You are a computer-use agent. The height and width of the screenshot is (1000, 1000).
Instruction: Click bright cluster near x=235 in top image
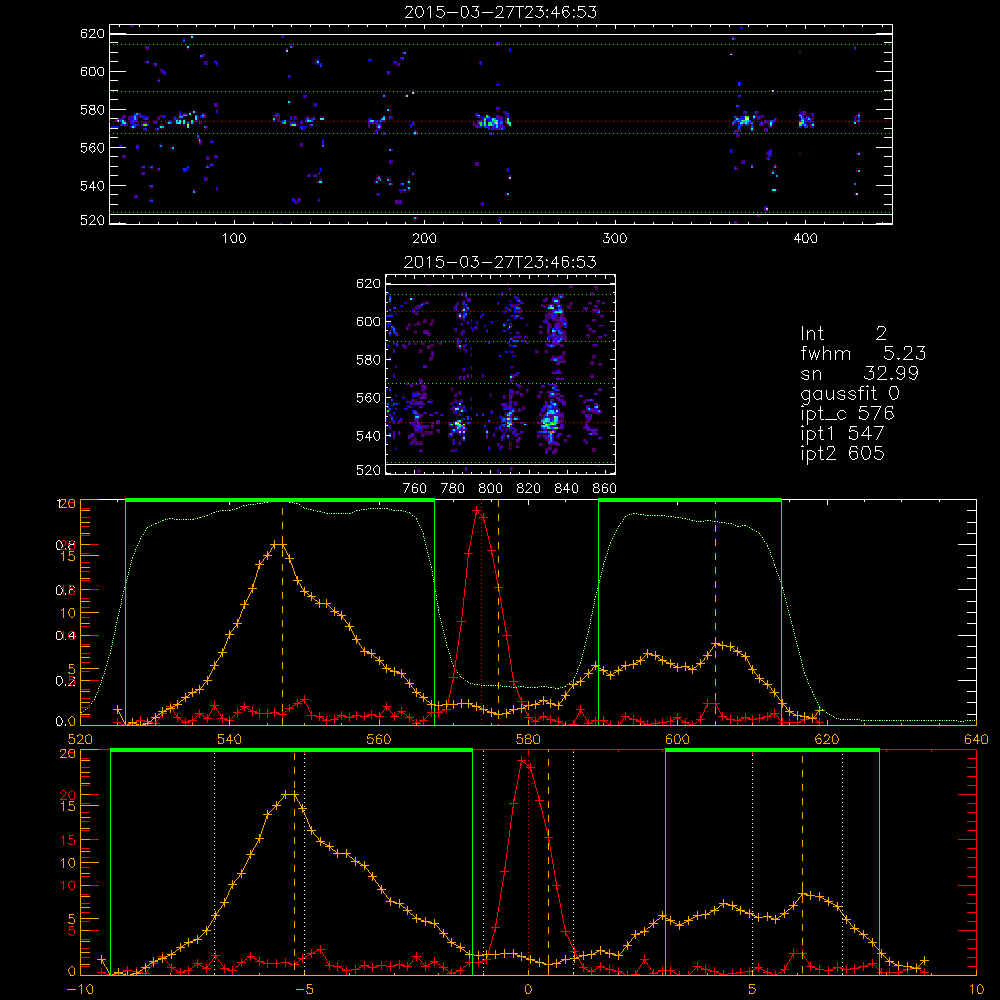pyautogui.click(x=492, y=121)
